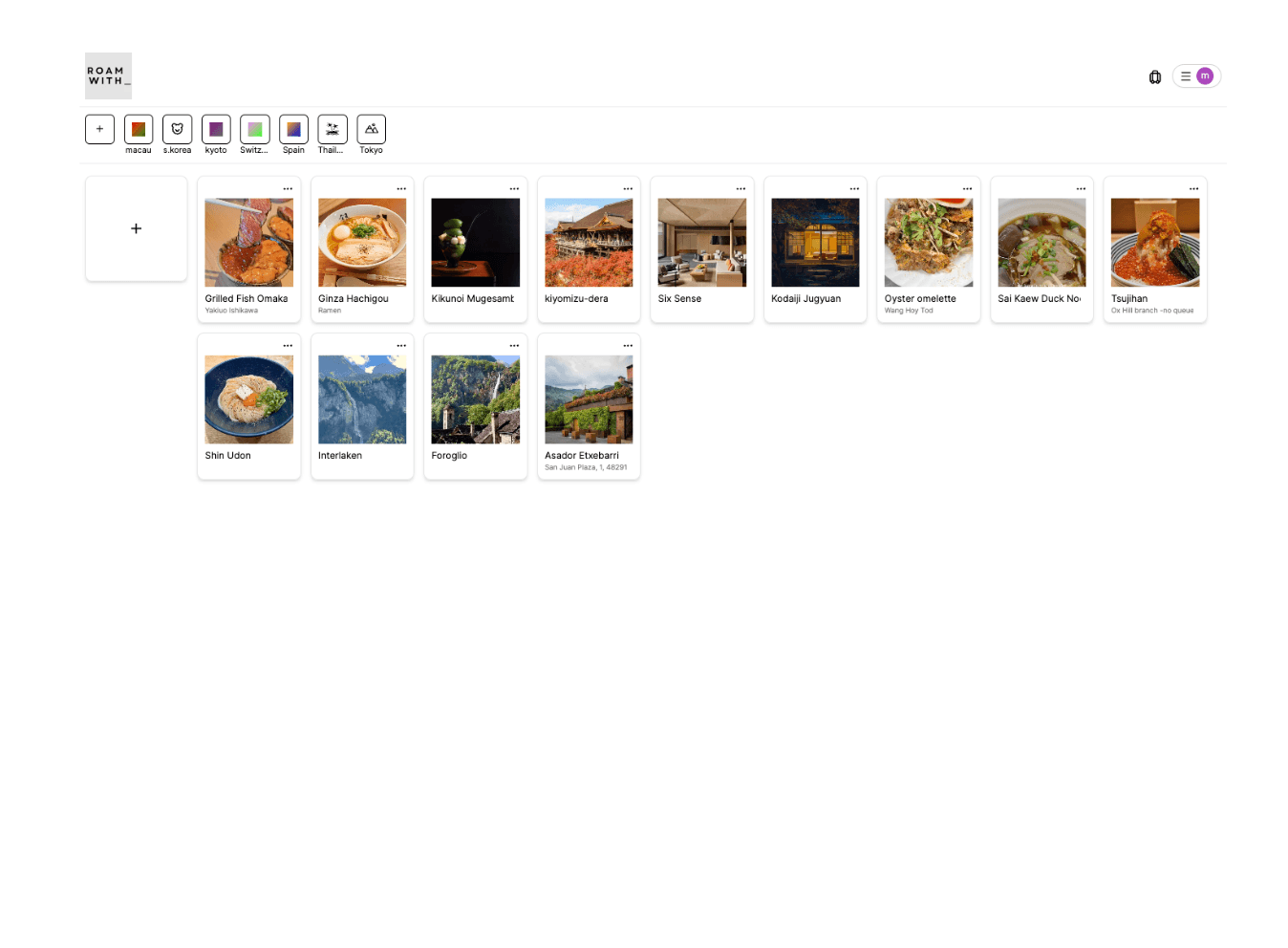Open options for Sai Kaew Duck card
Screen dimensions: 1288x948
pyautogui.click(x=1081, y=189)
